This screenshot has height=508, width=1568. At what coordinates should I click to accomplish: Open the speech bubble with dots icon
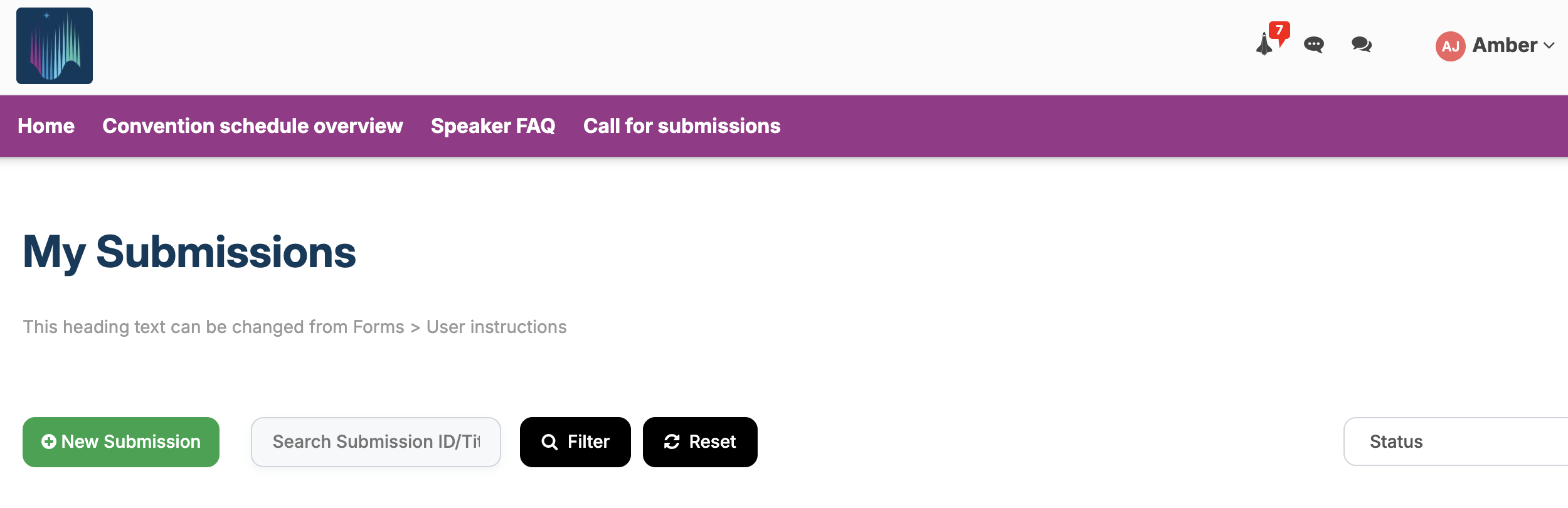(x=1313, y=45)
